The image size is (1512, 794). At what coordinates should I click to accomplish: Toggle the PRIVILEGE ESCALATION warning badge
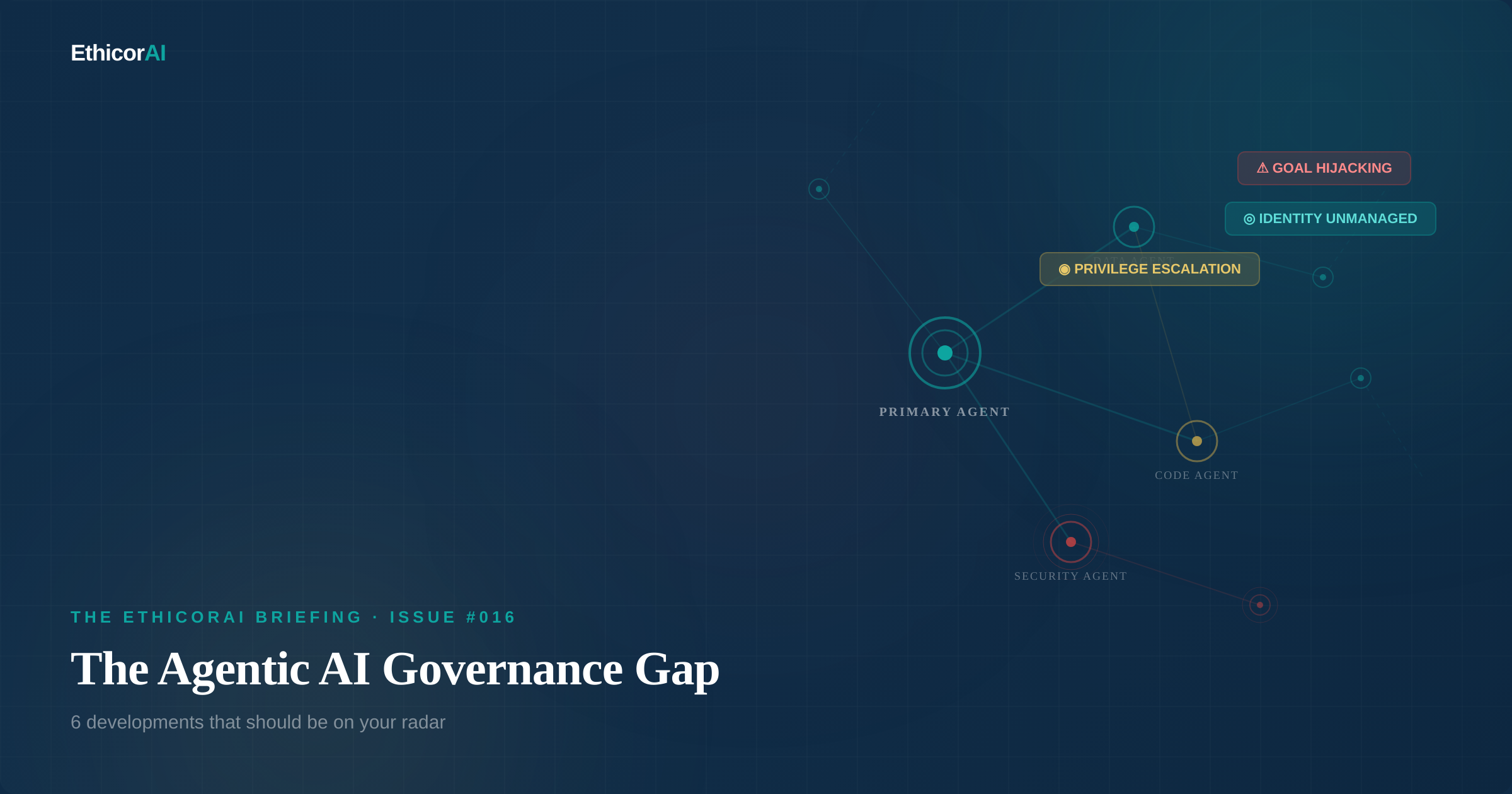[x=1149, y=269]
